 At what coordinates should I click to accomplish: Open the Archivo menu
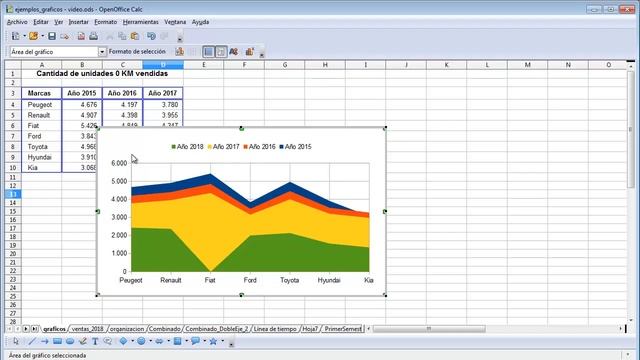coord(17,22)
